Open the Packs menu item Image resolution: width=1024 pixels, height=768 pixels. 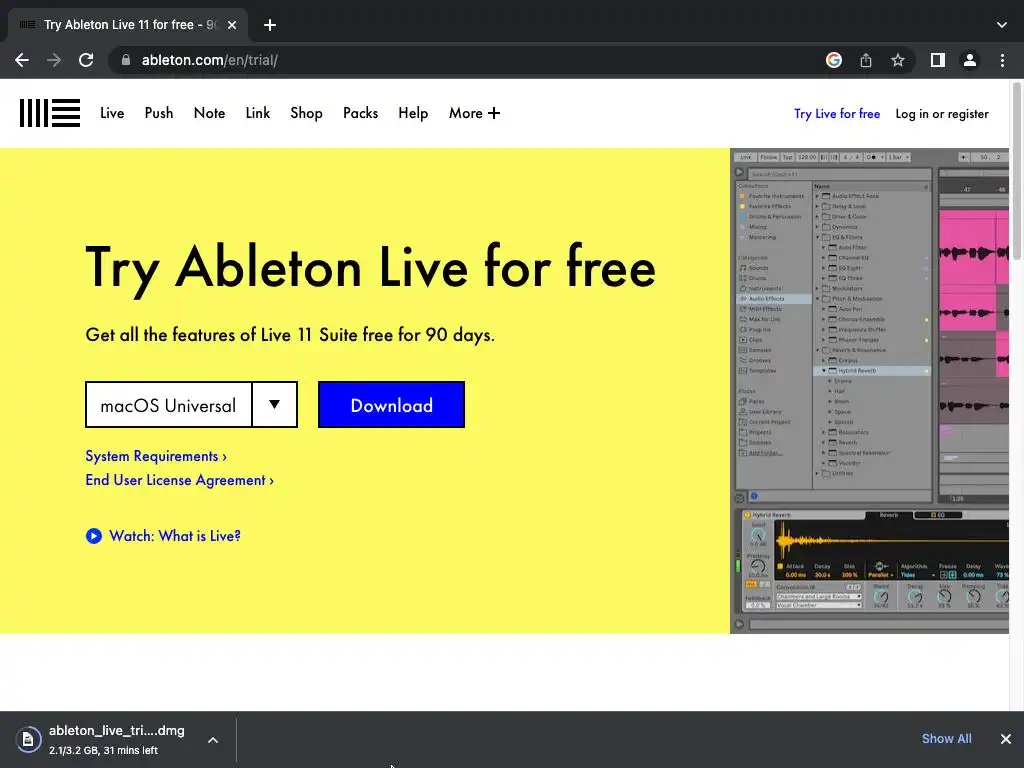[360, 113]
